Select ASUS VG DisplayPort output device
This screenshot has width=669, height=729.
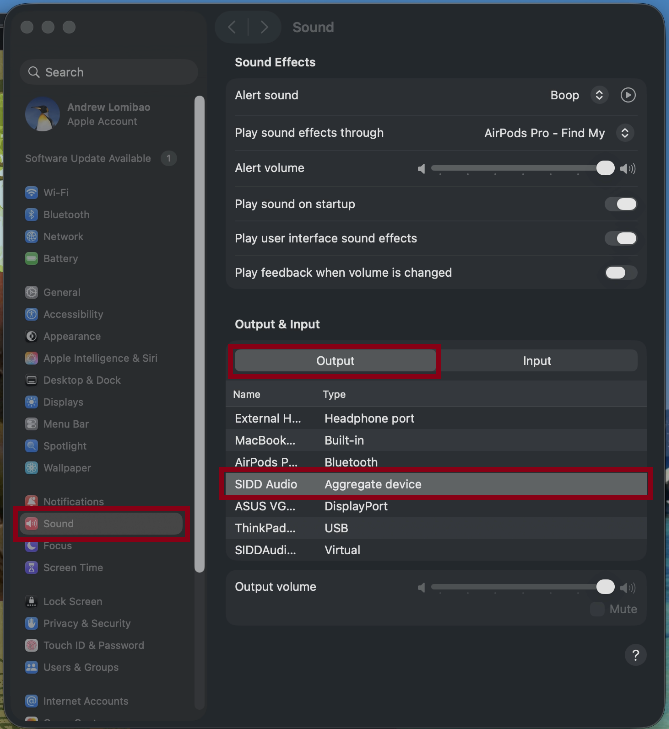437,506
